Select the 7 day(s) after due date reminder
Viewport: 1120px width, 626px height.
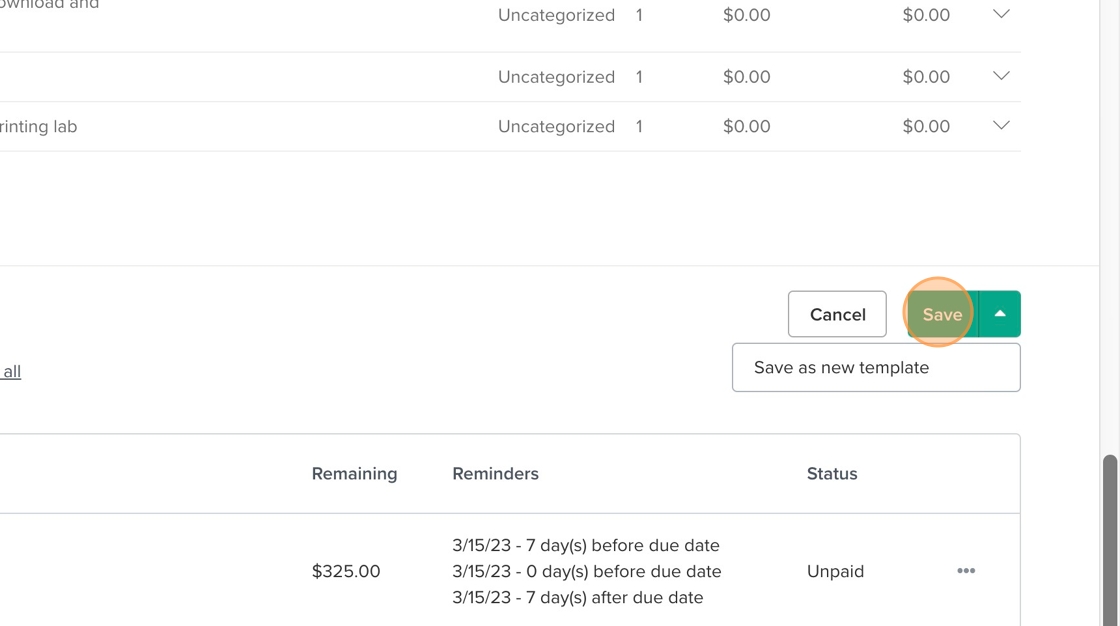point(578,597)
